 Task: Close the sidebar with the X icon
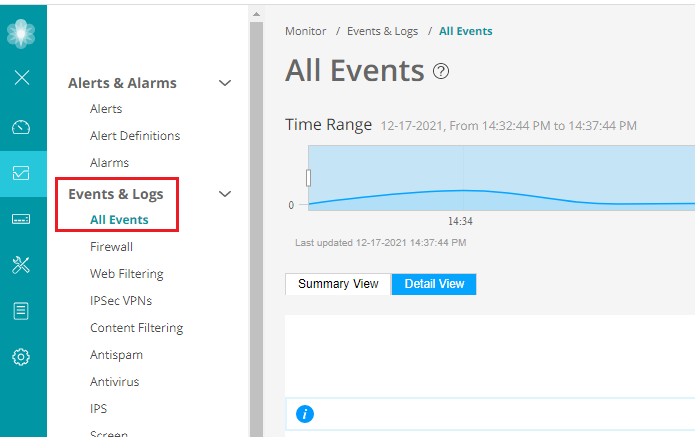[x=22, y=78]
